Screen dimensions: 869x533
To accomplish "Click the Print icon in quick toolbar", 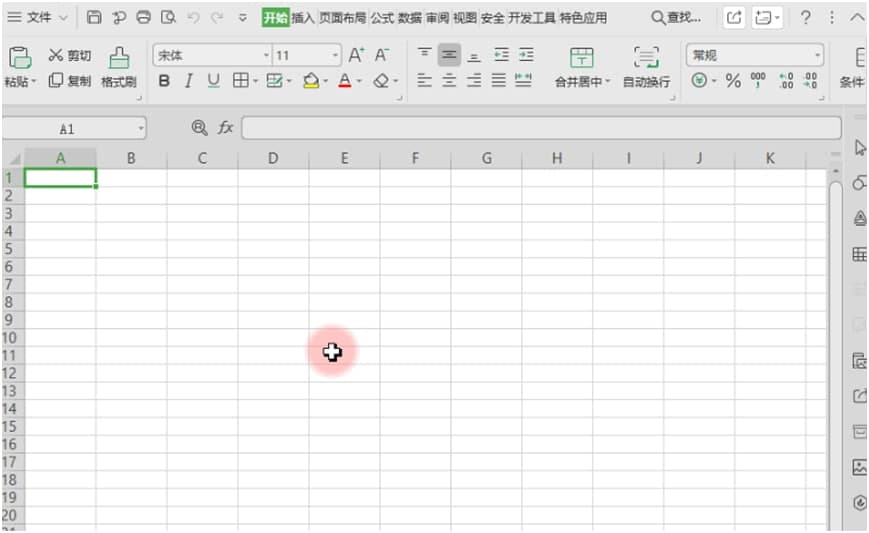I will click(x=143, y=17).
